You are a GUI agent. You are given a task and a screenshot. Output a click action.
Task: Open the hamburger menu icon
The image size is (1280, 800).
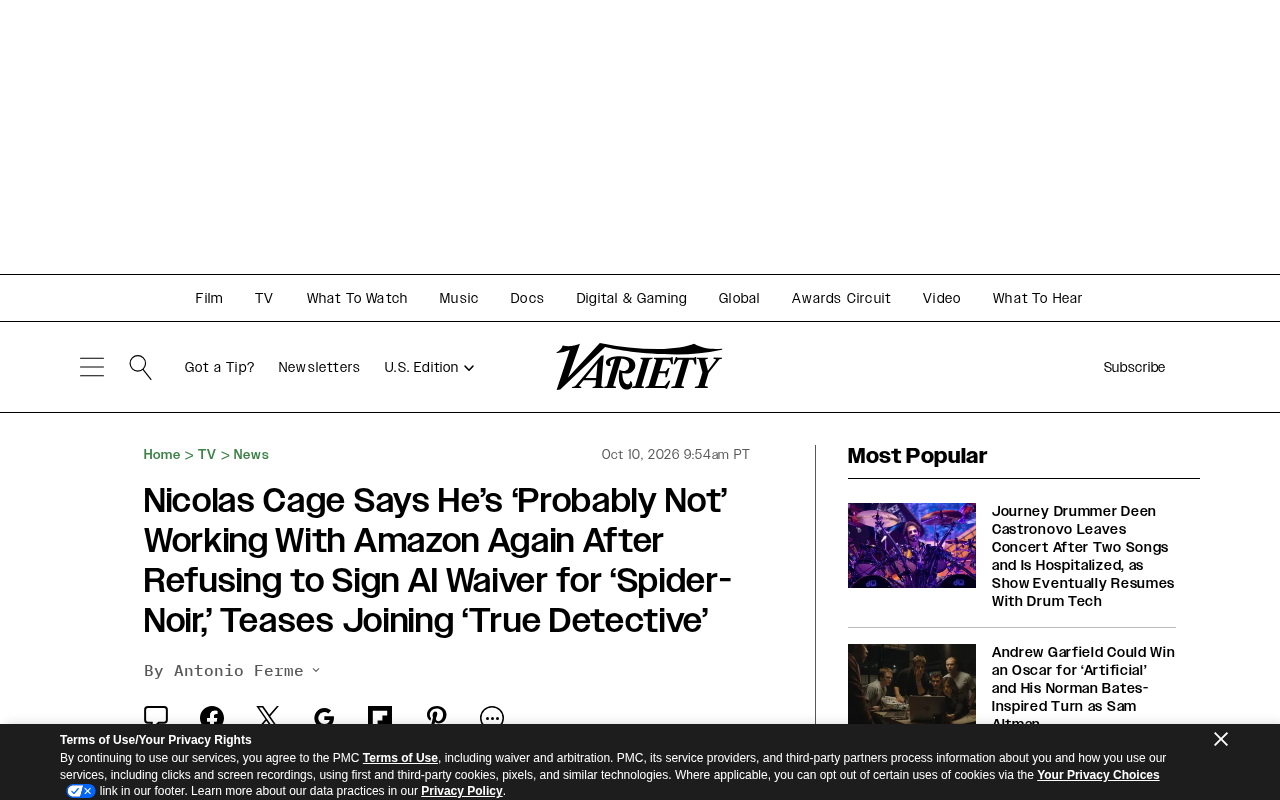(x=92, y=367)
